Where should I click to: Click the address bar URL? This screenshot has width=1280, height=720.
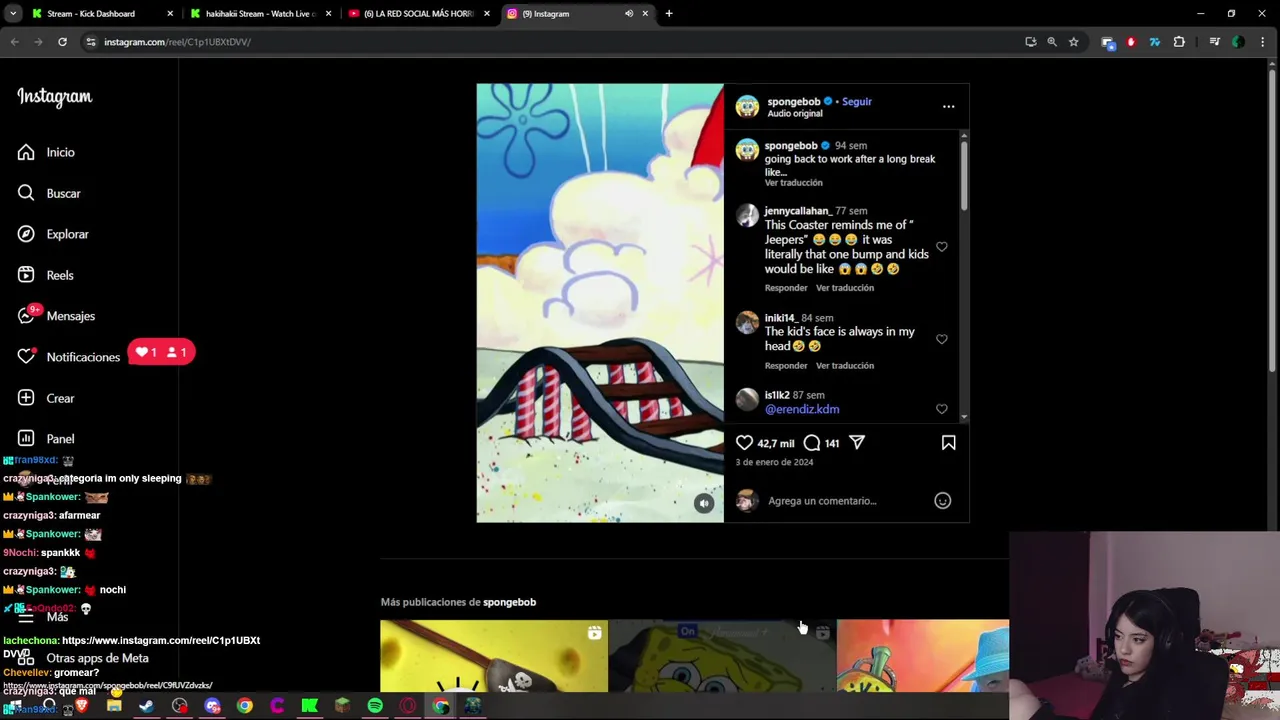point(177,42)
